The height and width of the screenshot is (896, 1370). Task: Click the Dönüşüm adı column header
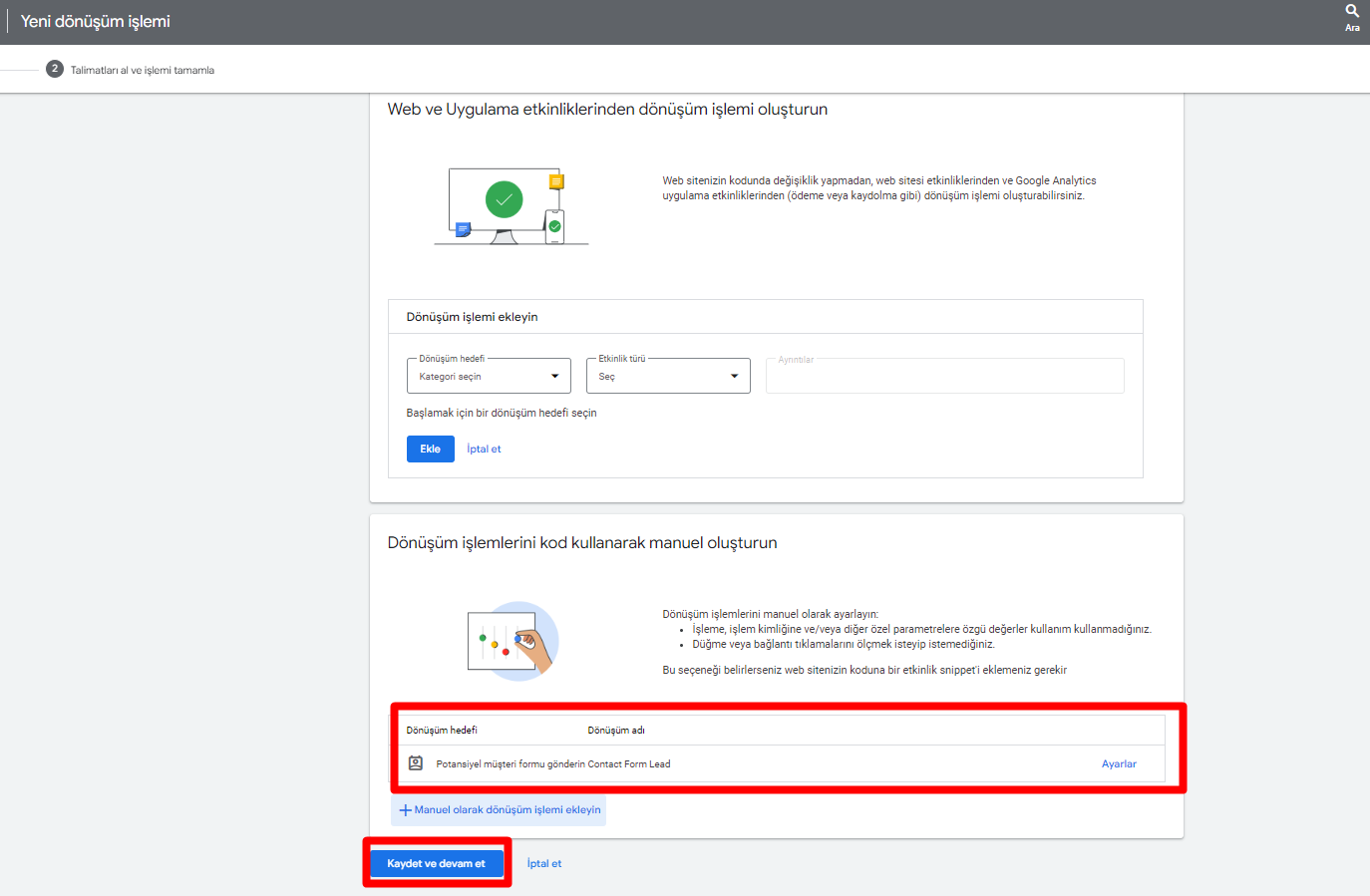click(616, 731)
